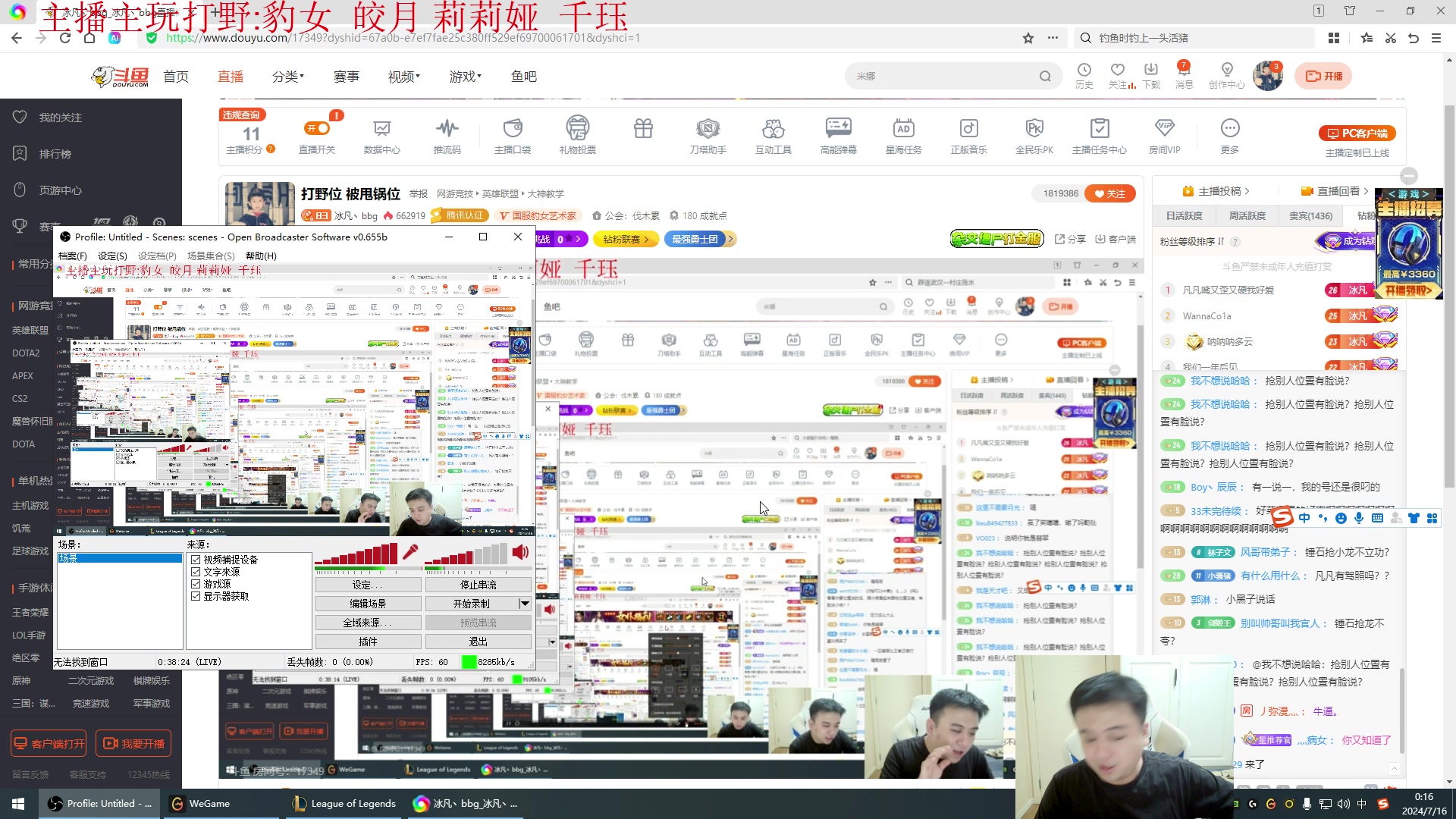Adjust OBS microphone volume meter
The image size is (1456, 819).
(356, 554)
